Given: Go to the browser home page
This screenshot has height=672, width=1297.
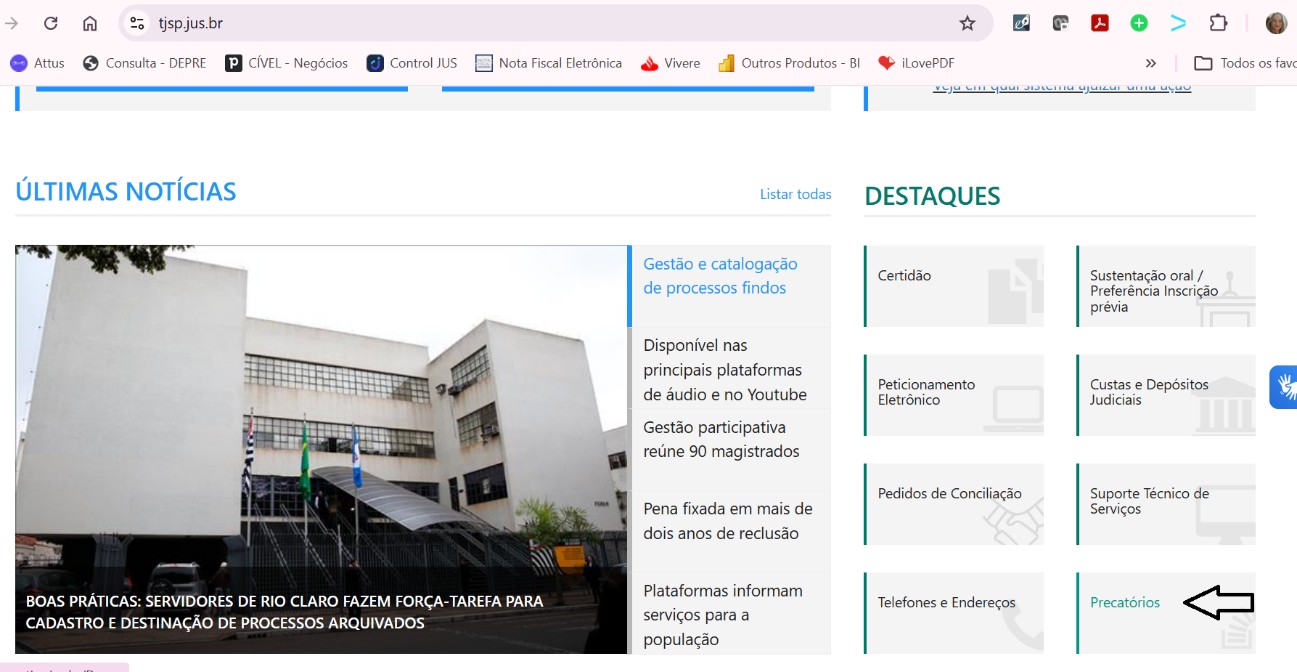Looking at the screenshot, I should [90, 23].
